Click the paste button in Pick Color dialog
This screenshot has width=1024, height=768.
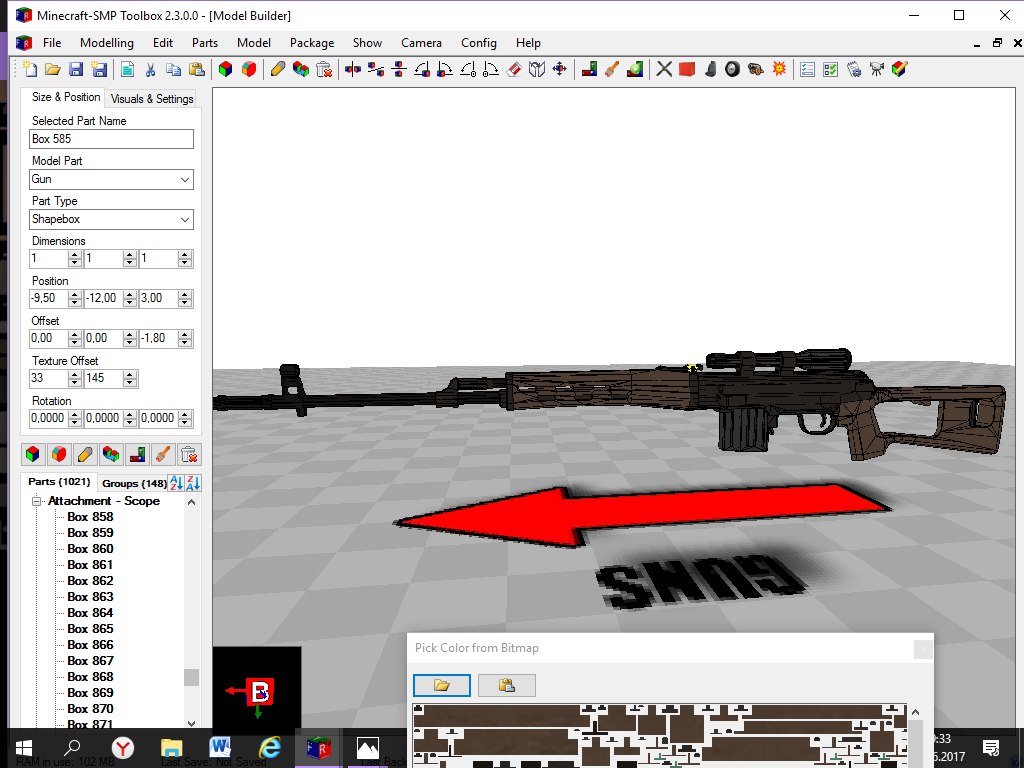507,685
